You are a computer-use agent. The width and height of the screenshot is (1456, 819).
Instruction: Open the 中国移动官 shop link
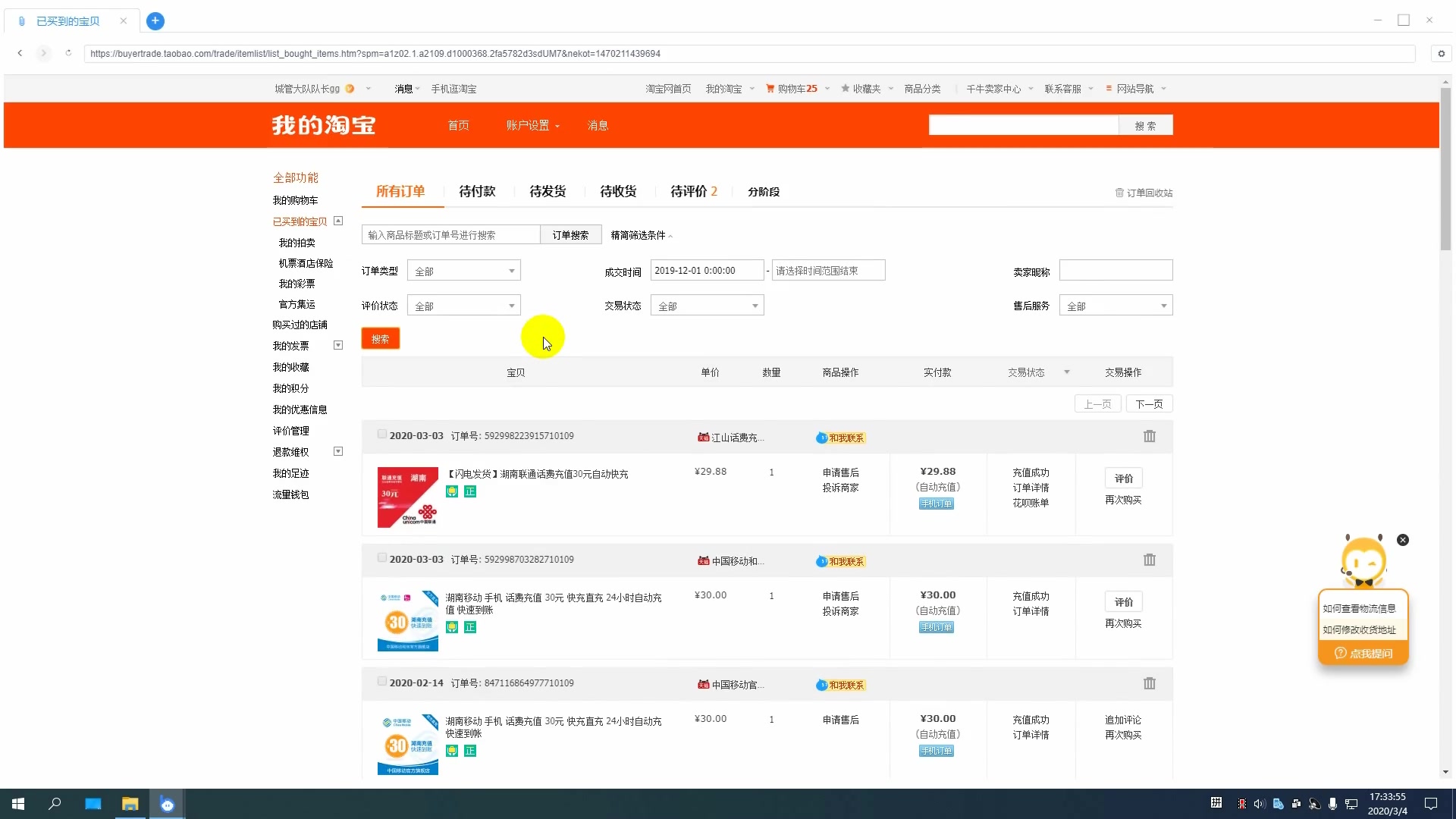738,685
